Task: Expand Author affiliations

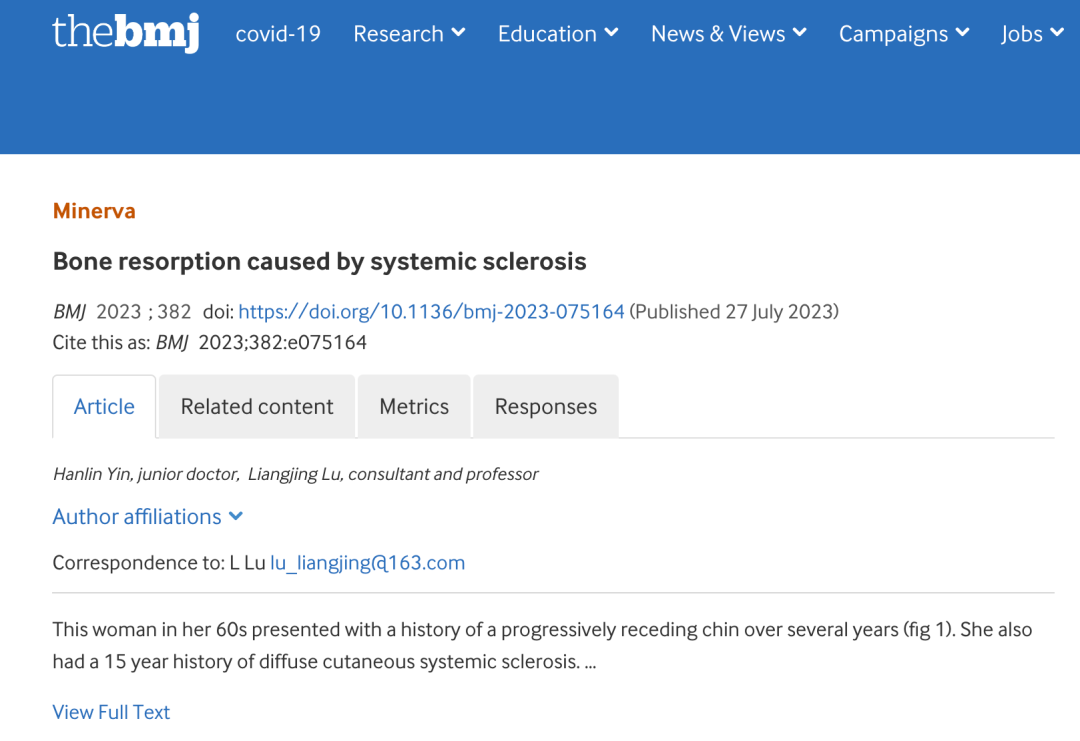Action: pos(147,516)
